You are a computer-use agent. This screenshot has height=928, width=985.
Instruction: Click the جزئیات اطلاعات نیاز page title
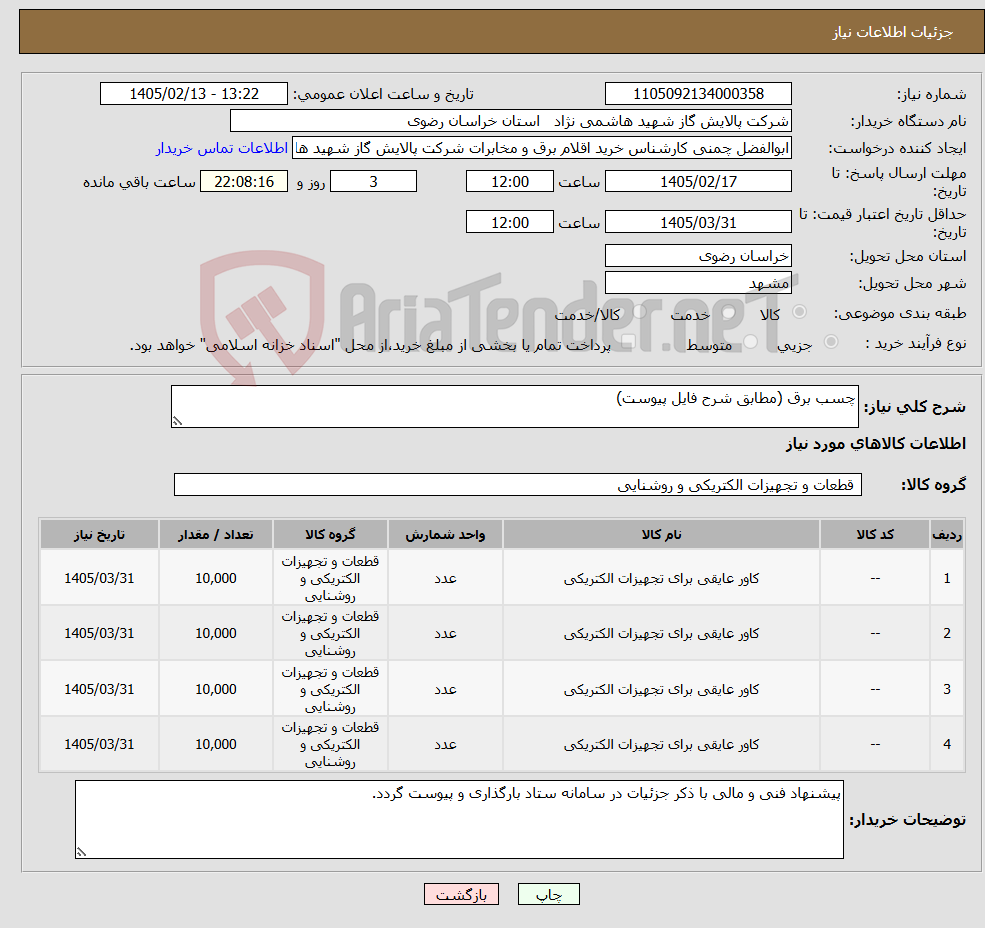(893, 32)
